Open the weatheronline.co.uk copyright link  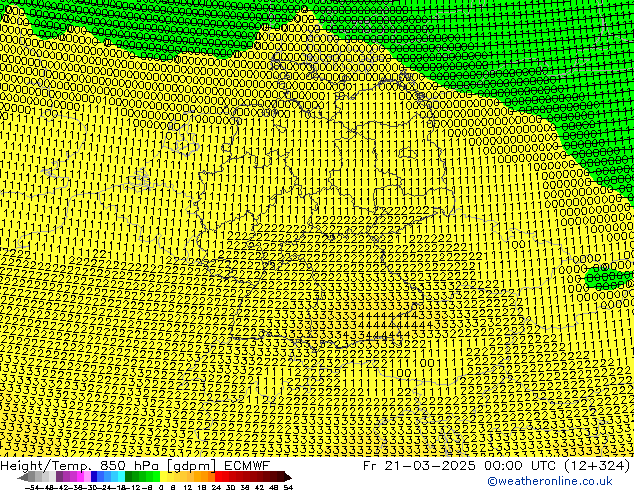(x=550, y=482)
